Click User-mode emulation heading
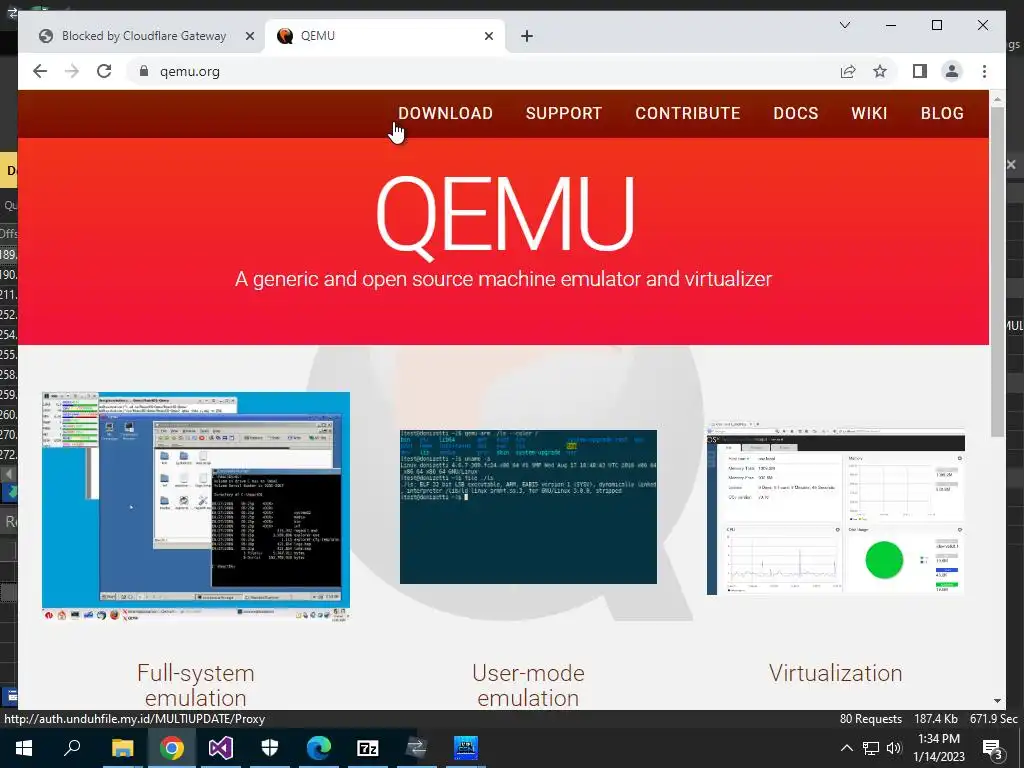This screenshot has width=1024, height=768. point(528,685)
